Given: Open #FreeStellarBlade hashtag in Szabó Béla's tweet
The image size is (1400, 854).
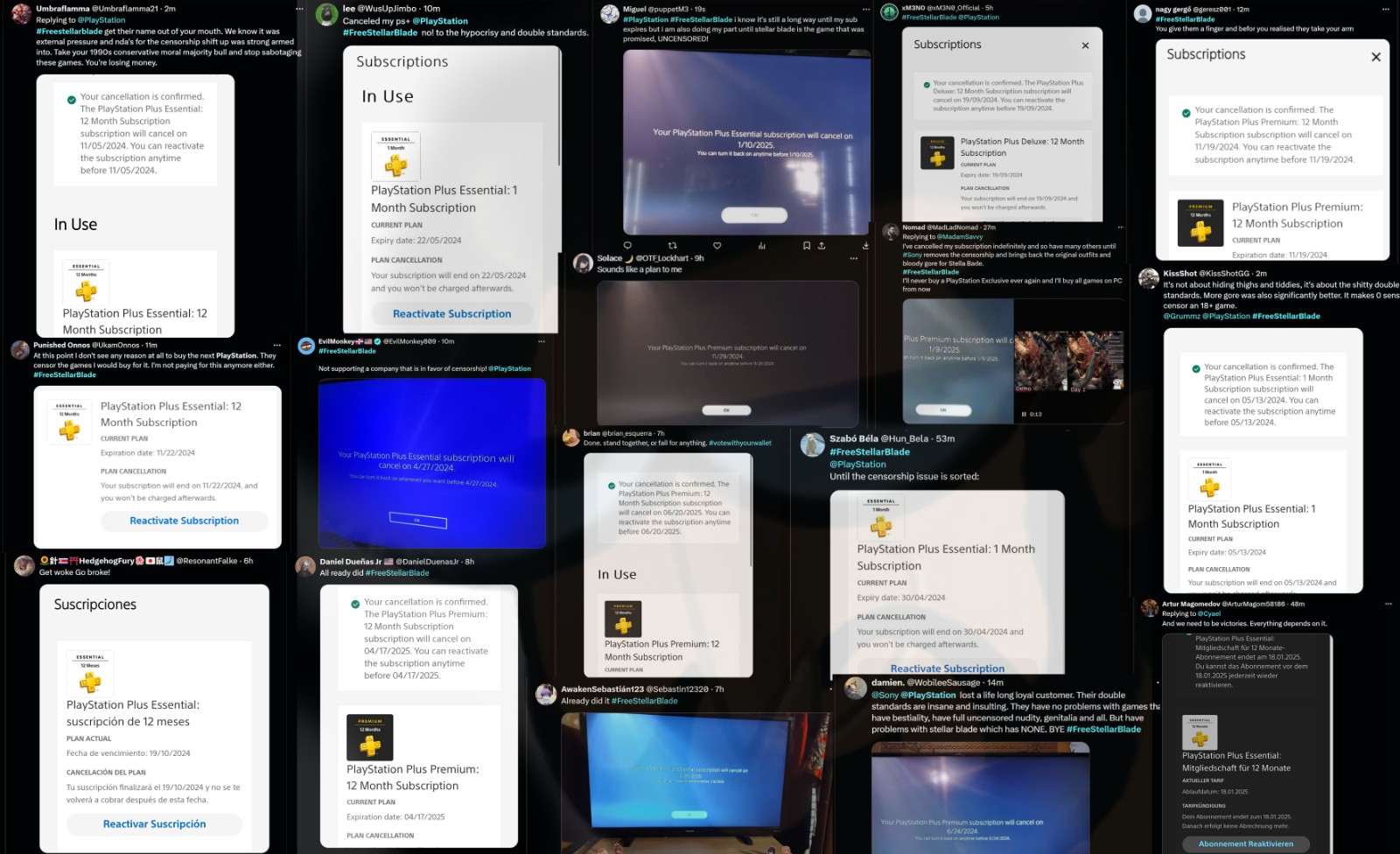Looking at the screenshot, I should point(870,451).
